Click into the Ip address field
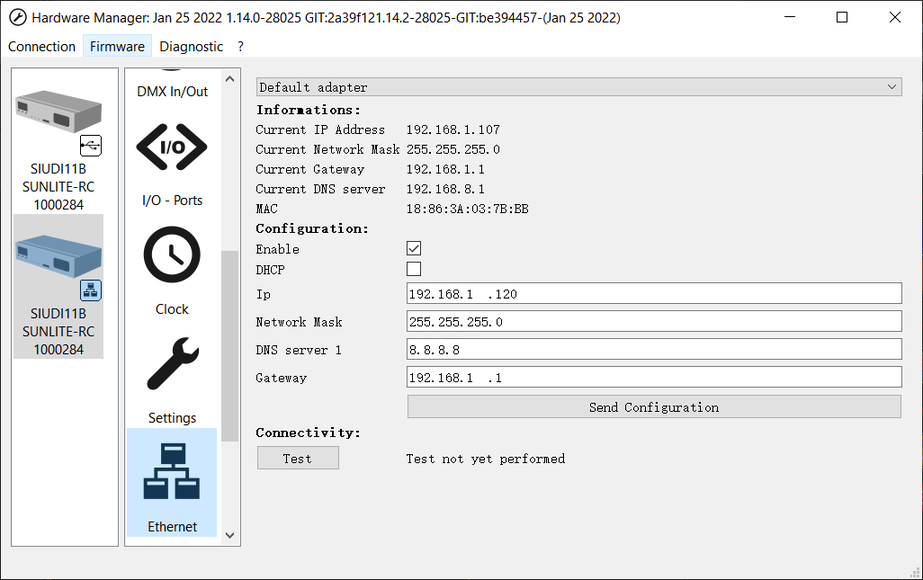This screenshot has height=580, width=923. coord(653,294)
